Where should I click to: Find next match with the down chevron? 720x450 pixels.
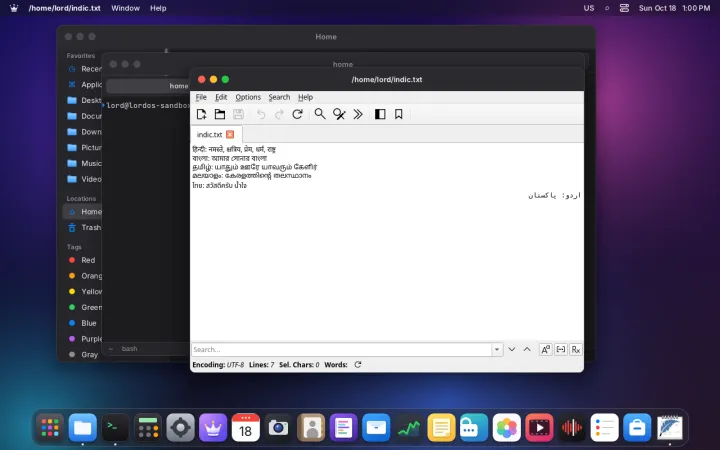[512, 349]
